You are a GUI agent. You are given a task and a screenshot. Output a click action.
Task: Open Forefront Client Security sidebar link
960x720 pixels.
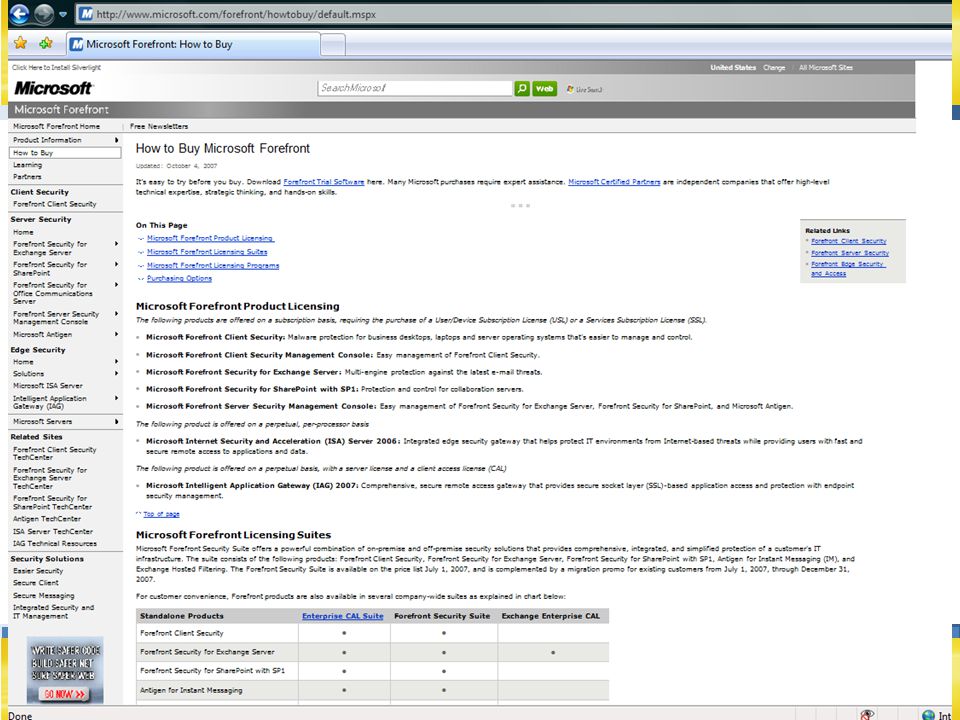coord(54,204)
